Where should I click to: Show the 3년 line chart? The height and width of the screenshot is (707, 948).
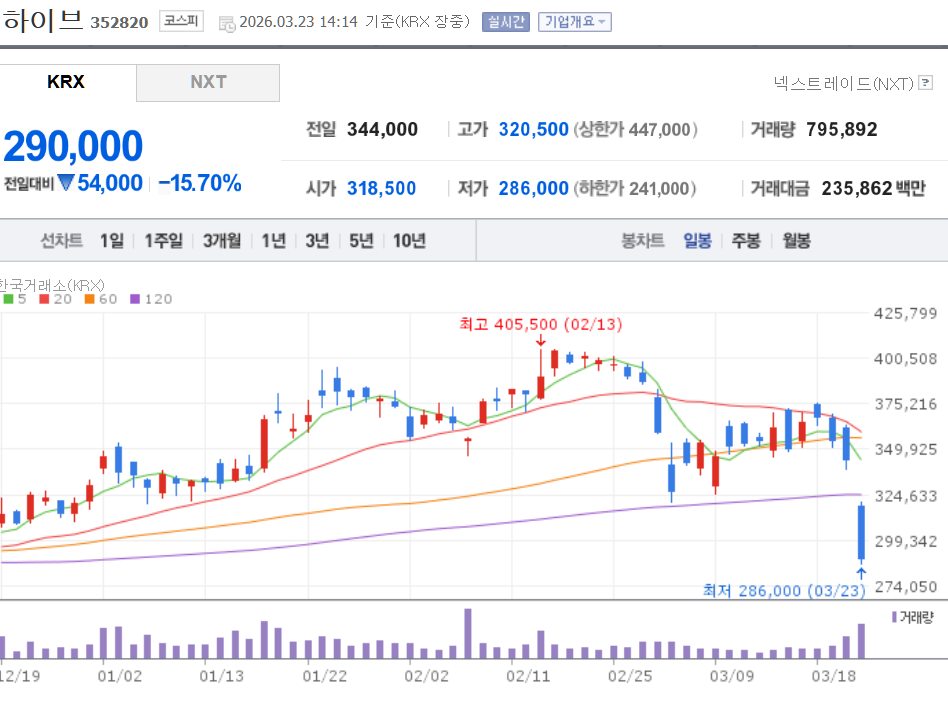click(317, 241)
